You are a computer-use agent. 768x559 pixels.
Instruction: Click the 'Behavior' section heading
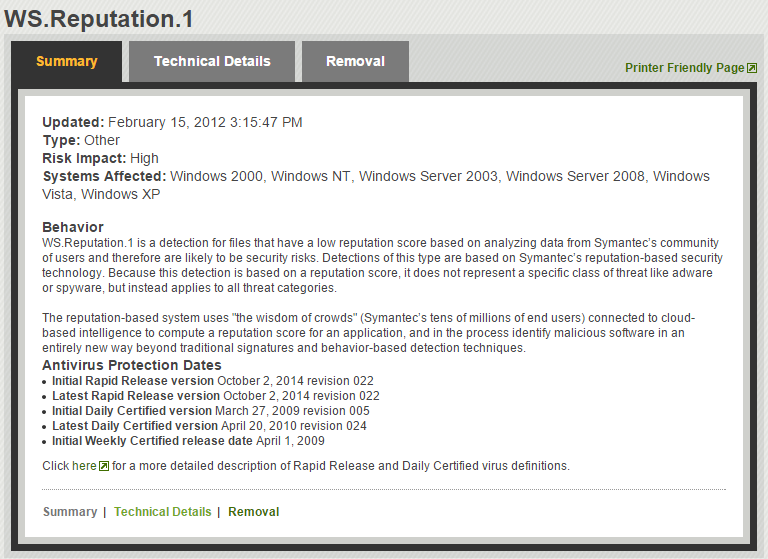pyautogui.click(x=73, y=227)
